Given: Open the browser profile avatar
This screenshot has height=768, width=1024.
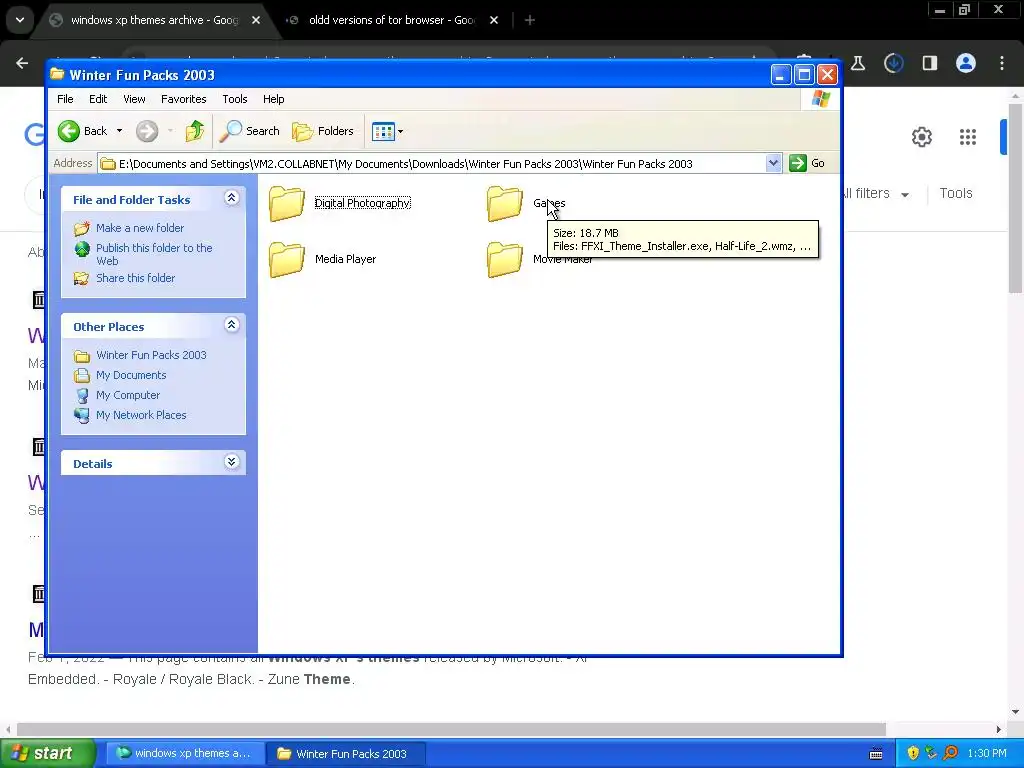Looking at the screenshot, I should 966,63.
